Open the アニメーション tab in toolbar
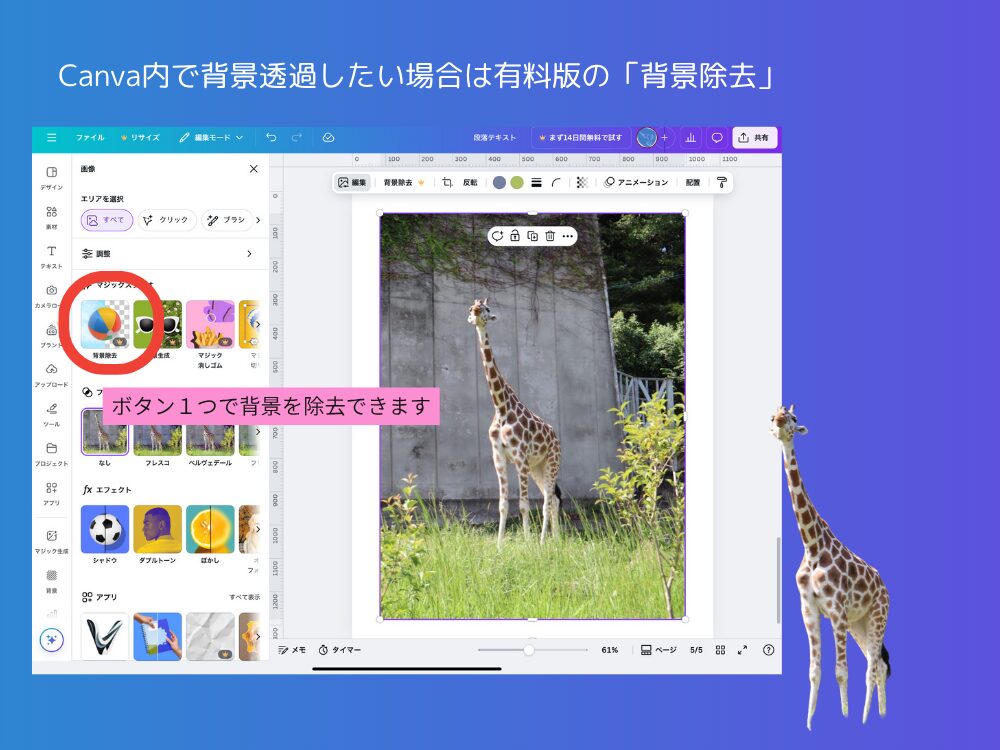Screen dimensions: 1000x750 [636, 183]
